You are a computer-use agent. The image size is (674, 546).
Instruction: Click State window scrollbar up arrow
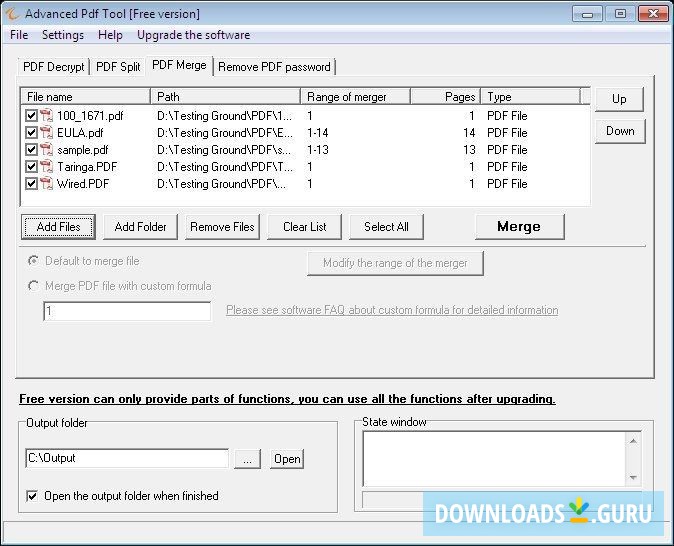(633, 441)
